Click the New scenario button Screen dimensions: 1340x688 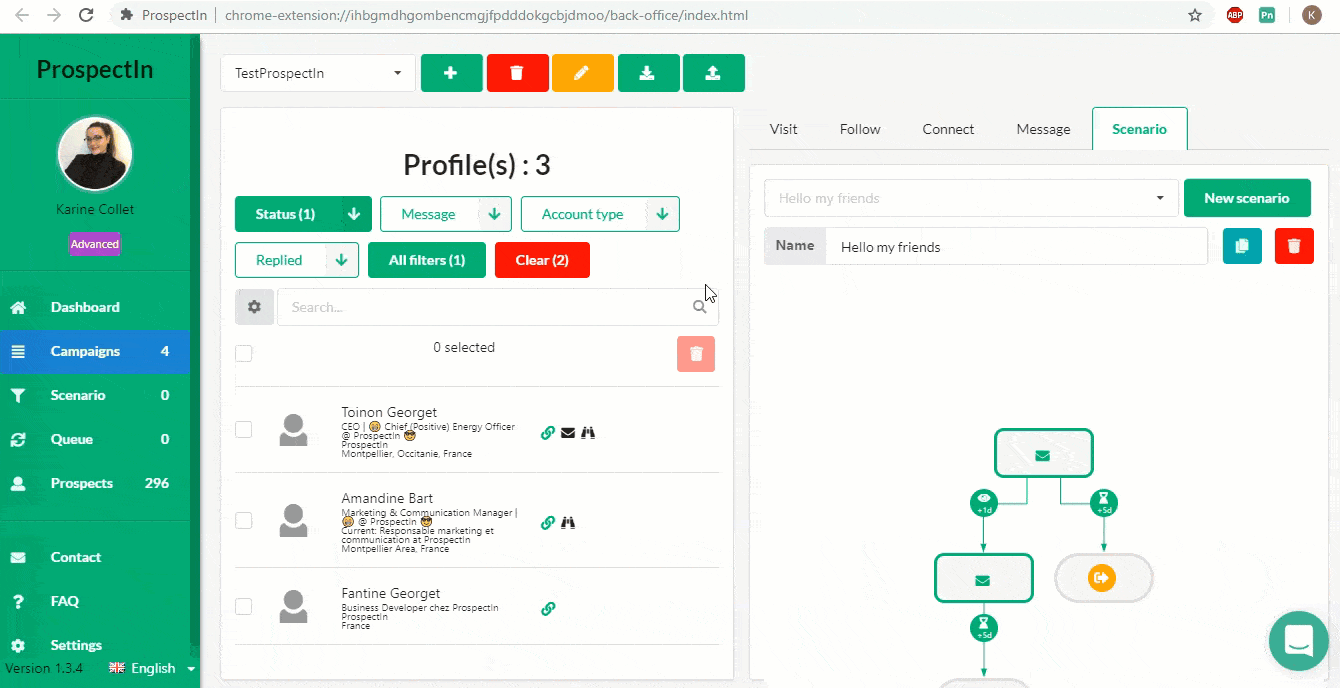coord(1246,198)
